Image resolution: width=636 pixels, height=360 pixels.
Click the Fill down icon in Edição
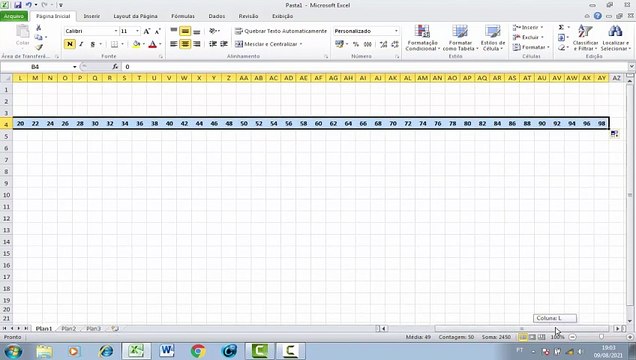[x=561, y=37]
